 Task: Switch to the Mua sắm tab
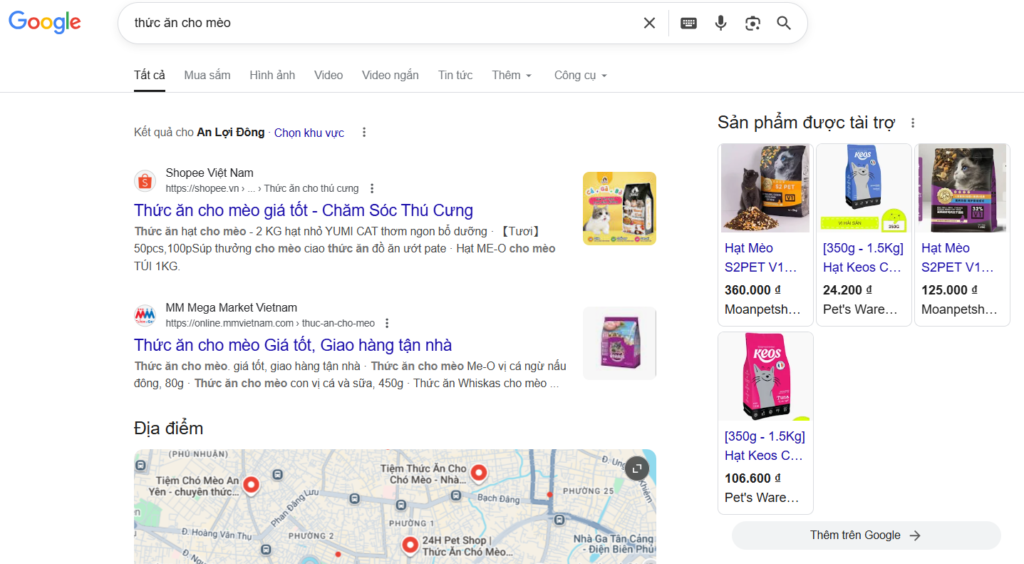tap(207, 75)
